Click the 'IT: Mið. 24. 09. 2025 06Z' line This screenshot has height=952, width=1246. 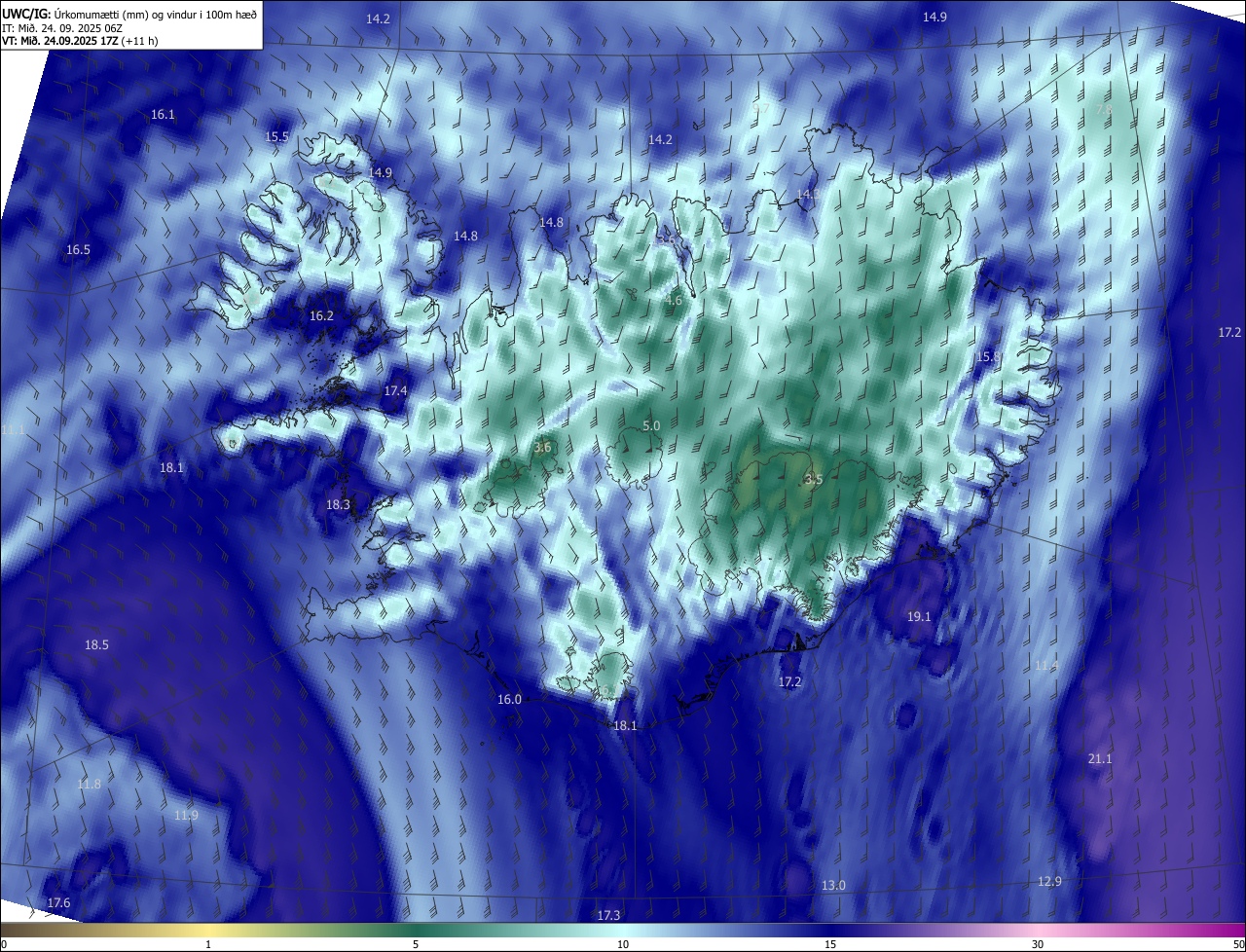click(61, 27)
